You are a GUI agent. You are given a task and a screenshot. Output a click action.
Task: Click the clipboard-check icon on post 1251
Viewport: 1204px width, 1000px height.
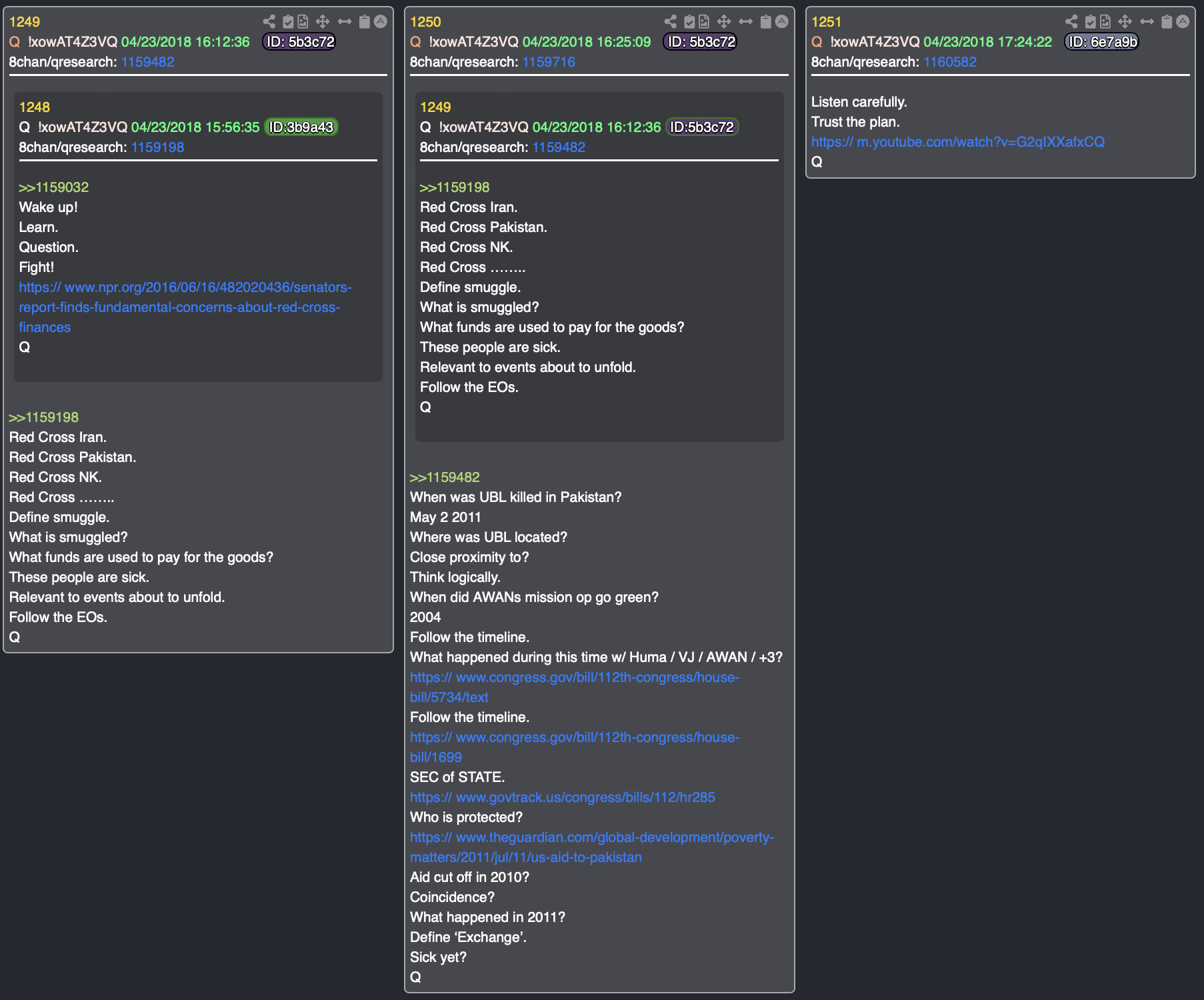coord(1090,22)
